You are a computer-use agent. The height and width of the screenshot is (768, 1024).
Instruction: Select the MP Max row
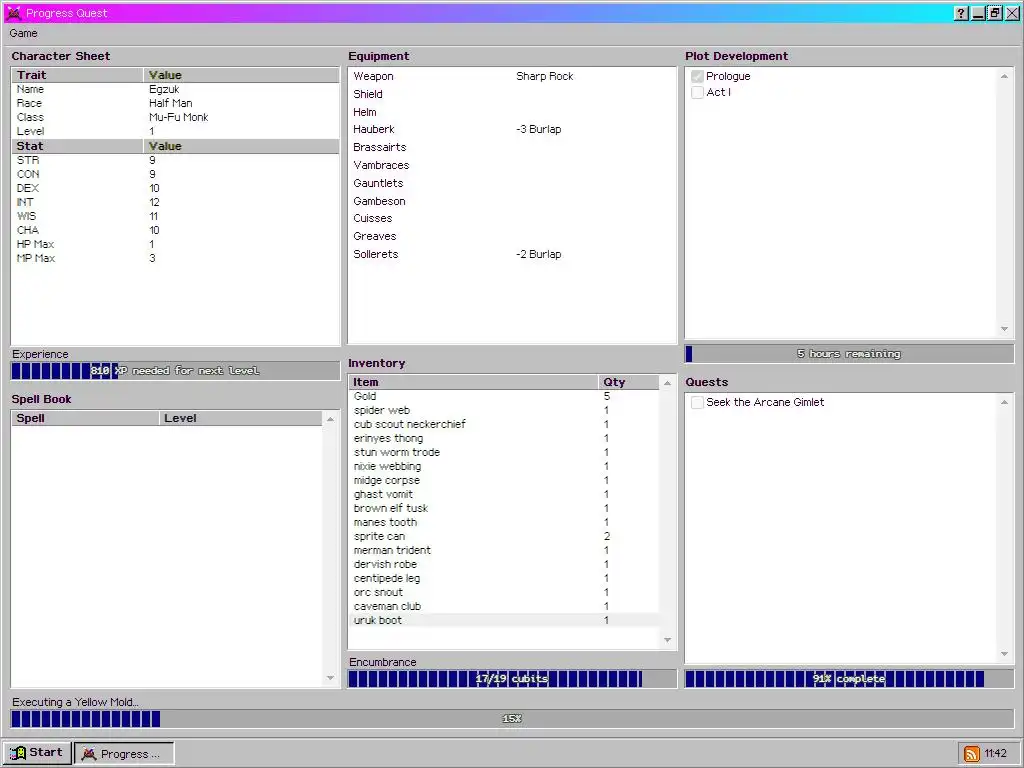point(175,259)
